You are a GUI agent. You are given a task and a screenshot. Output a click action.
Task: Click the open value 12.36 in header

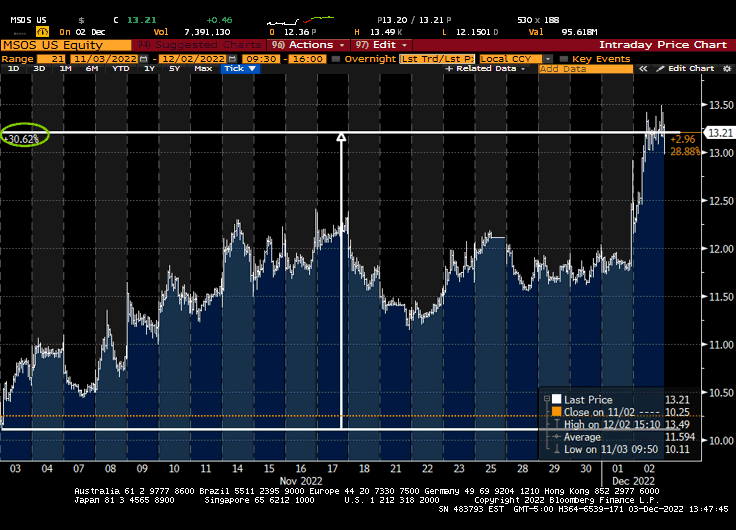[297, 32]
